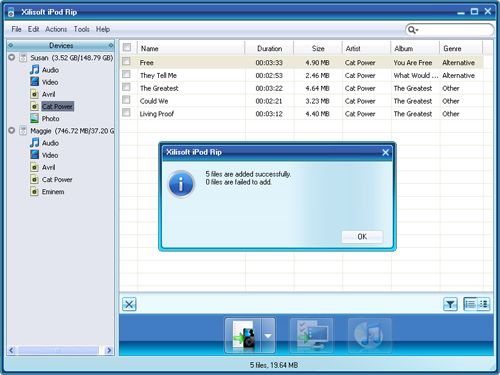Click the delete X icon below the file list

tap(129, 304)
